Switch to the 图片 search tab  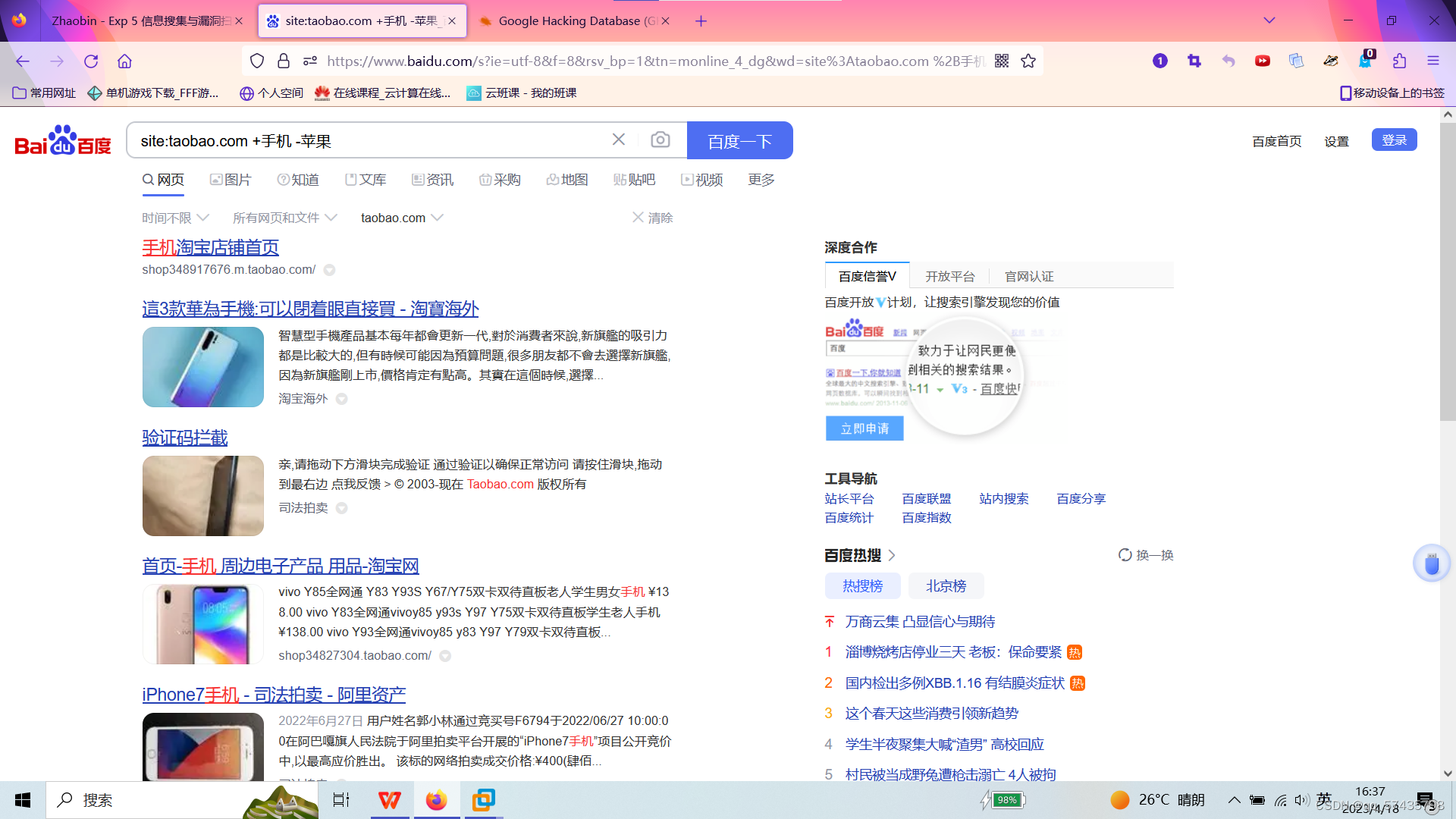tap(231, 180)
